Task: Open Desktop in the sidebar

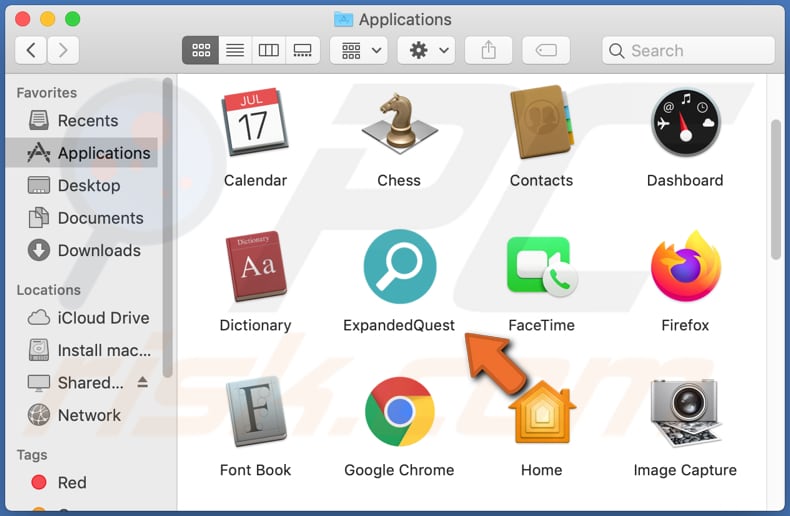Action: [x=83, y=185]
